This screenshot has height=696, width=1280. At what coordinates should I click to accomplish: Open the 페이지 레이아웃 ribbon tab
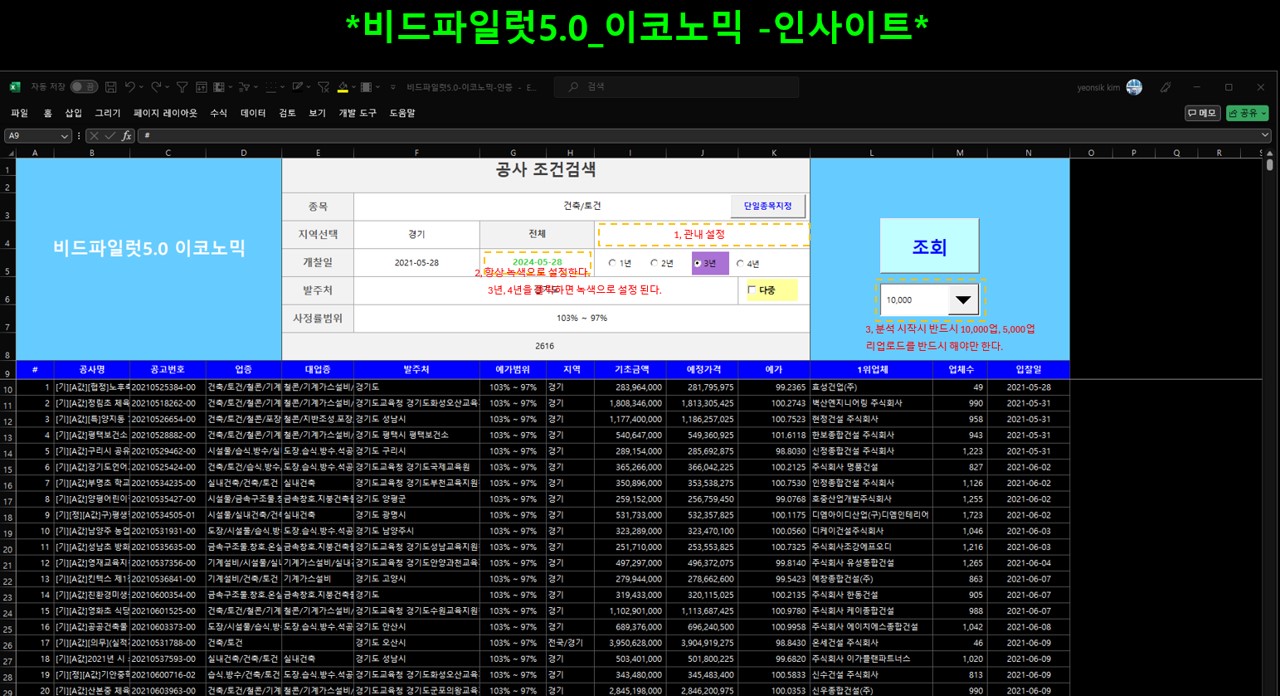[x=165, y=113]
